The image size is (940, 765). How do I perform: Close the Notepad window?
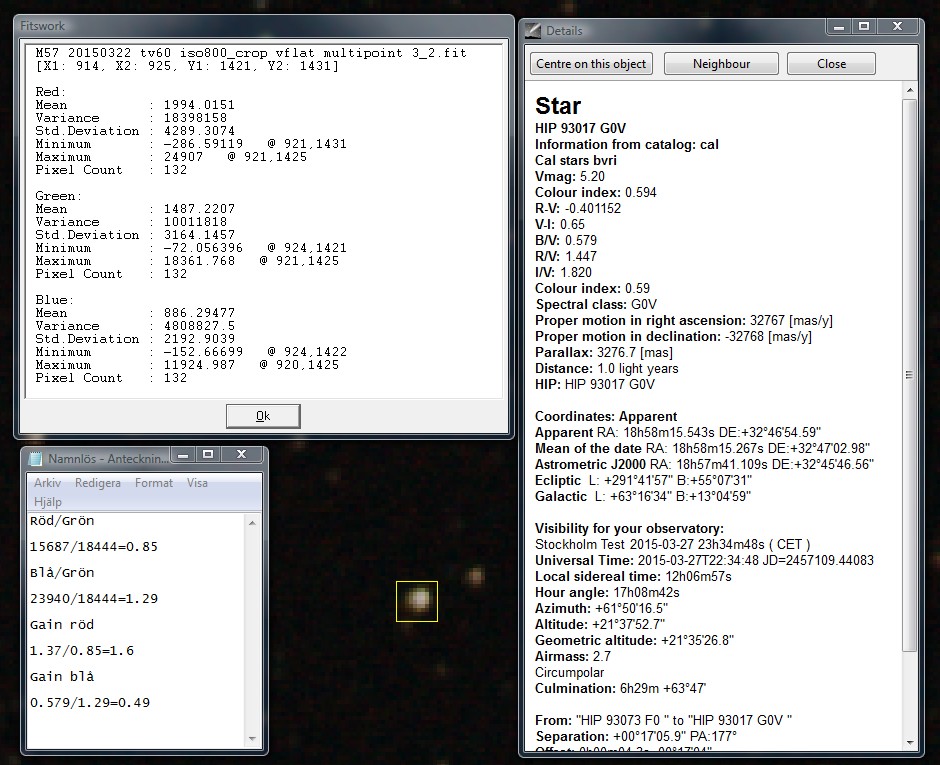[242, 455]
